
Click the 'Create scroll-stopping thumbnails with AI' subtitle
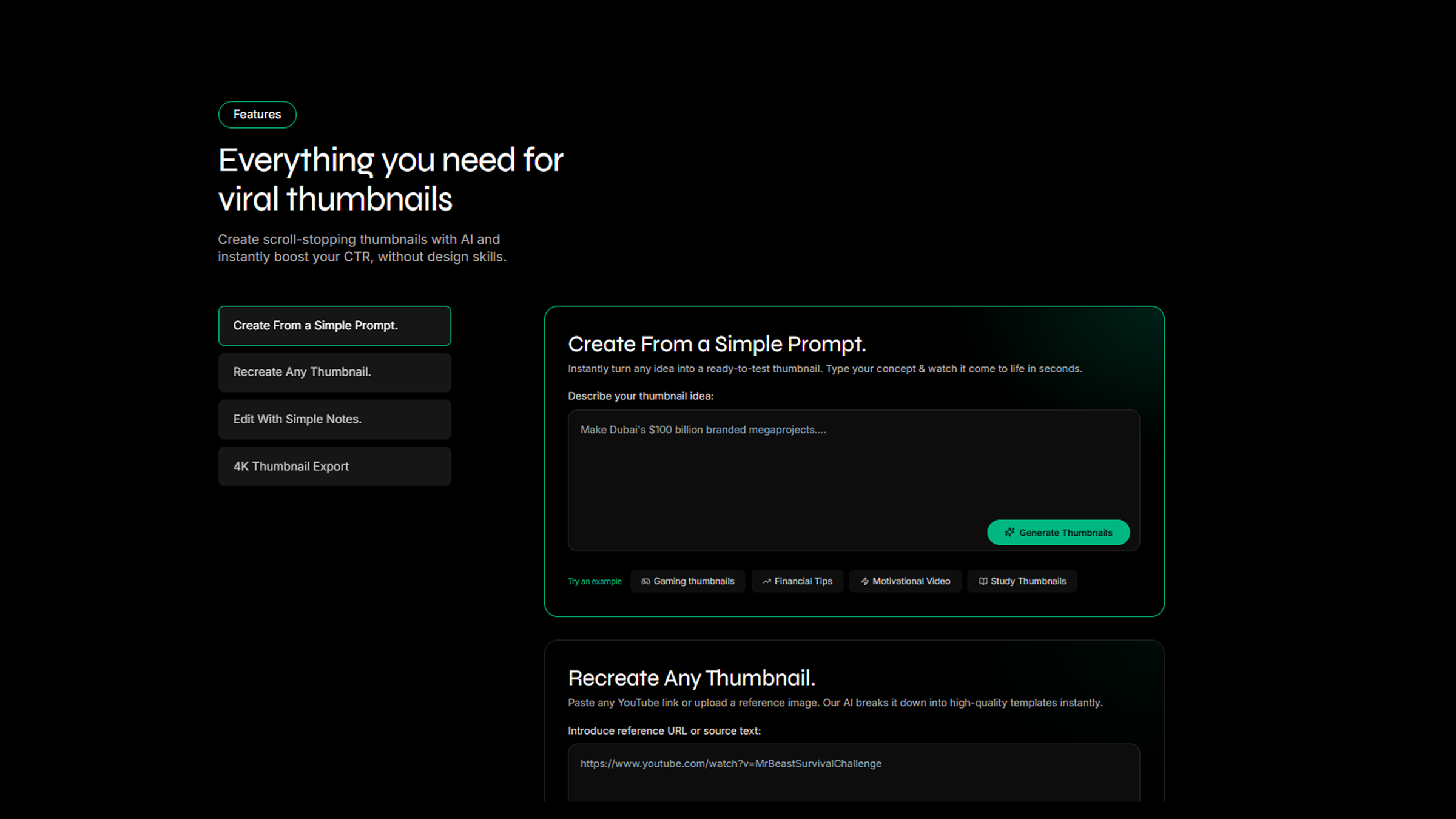coord(362,248)
